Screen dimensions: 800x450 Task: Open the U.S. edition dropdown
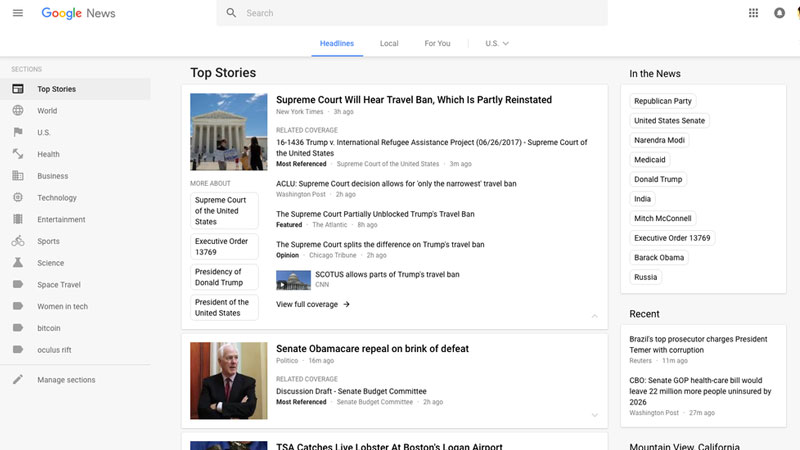point(497,43)
